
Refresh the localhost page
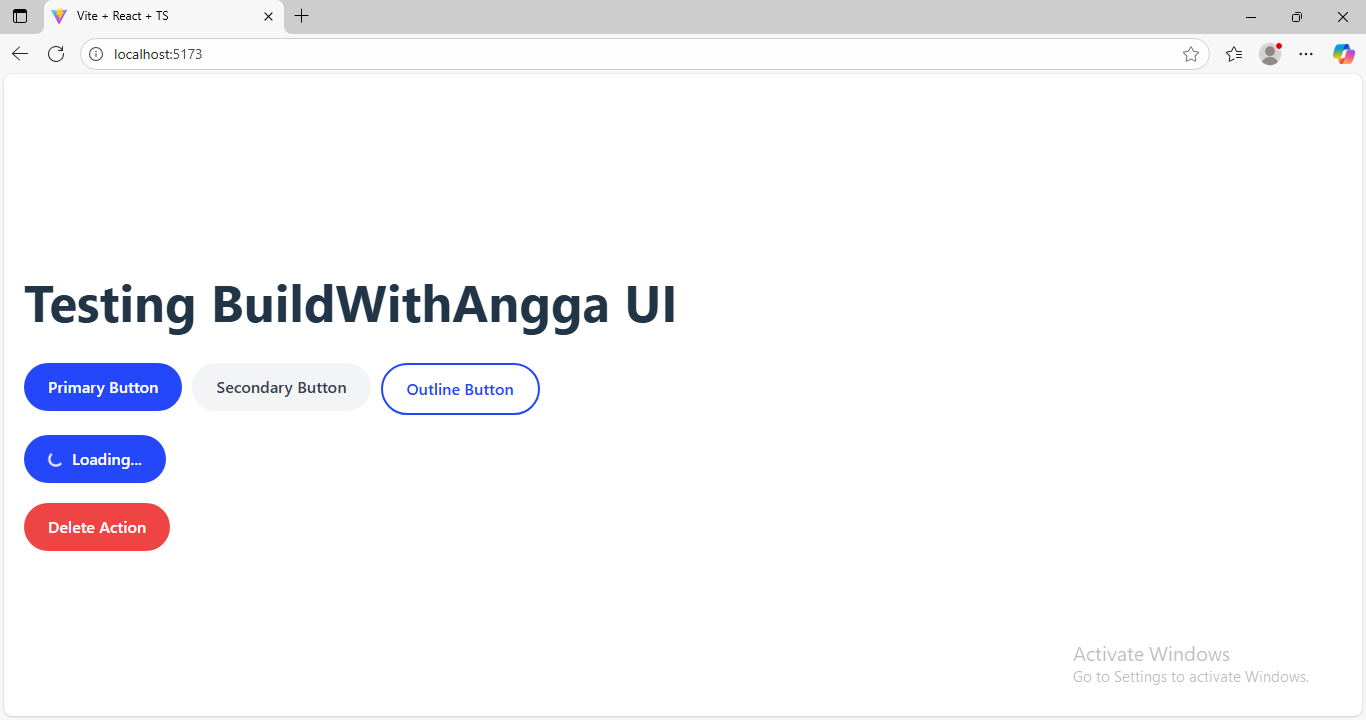(x=56, y=54)
